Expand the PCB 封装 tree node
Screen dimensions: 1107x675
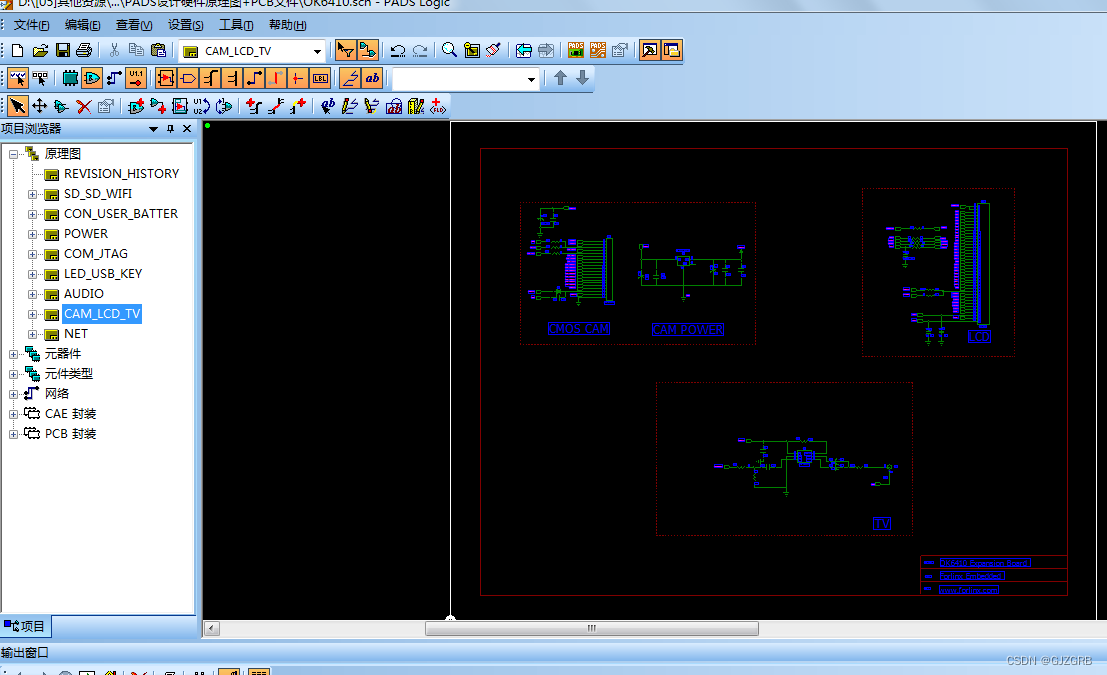[x=13, y=434]
